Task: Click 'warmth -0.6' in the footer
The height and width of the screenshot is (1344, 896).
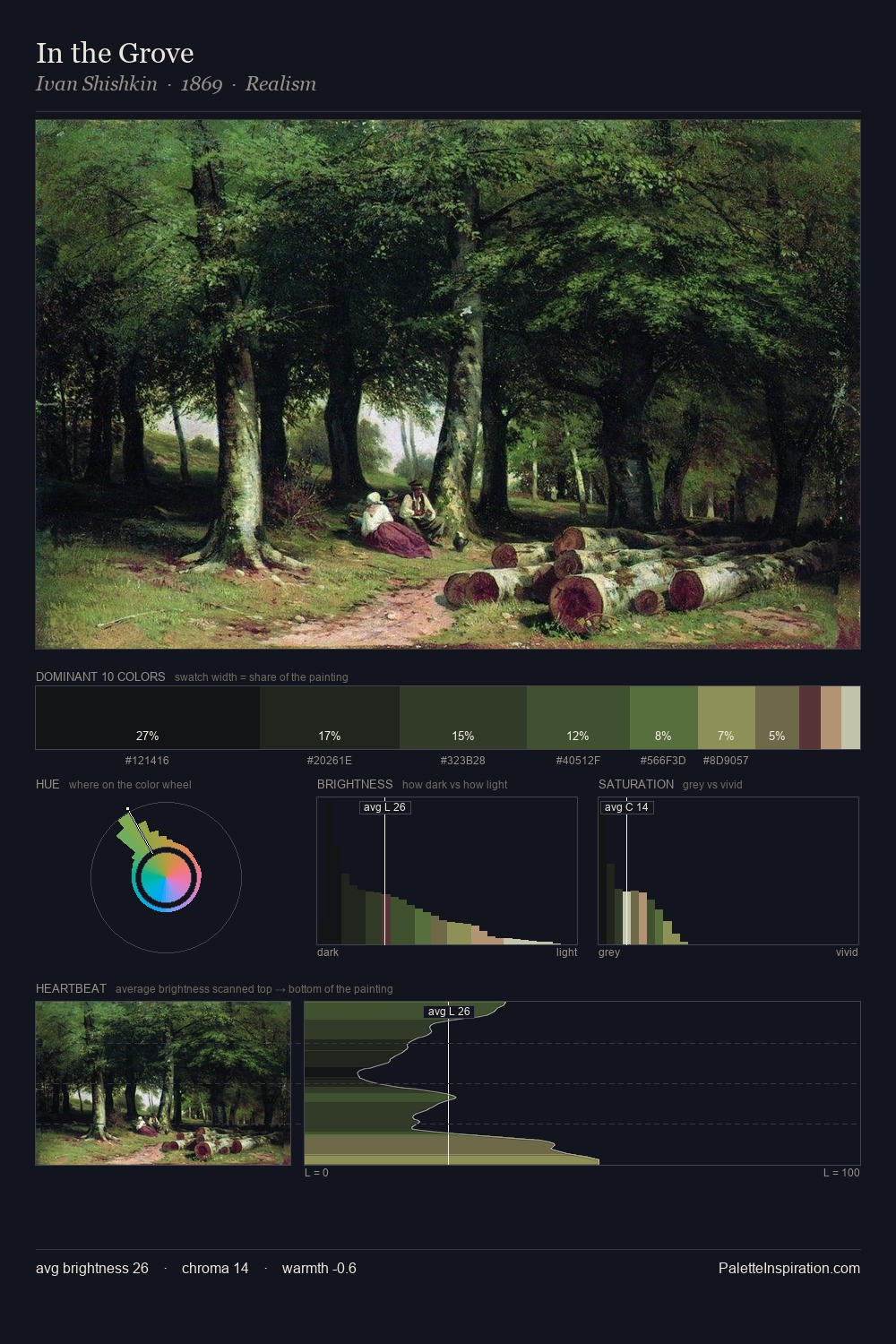Action: click(319, 1268)
